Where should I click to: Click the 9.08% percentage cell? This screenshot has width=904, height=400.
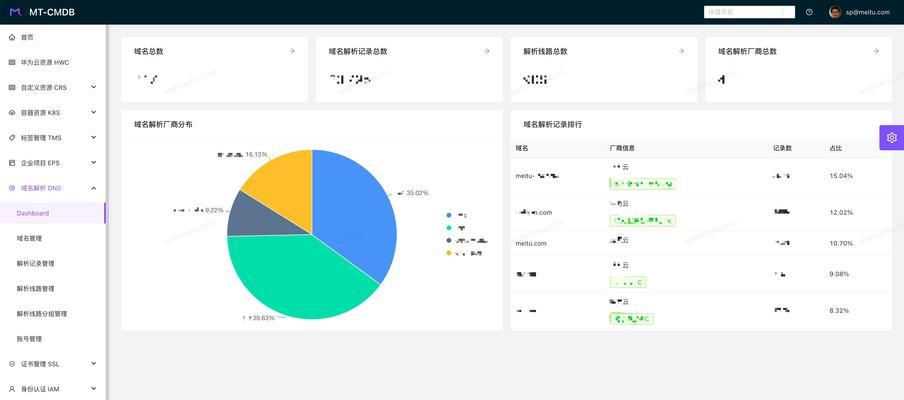tap(839, 274)
